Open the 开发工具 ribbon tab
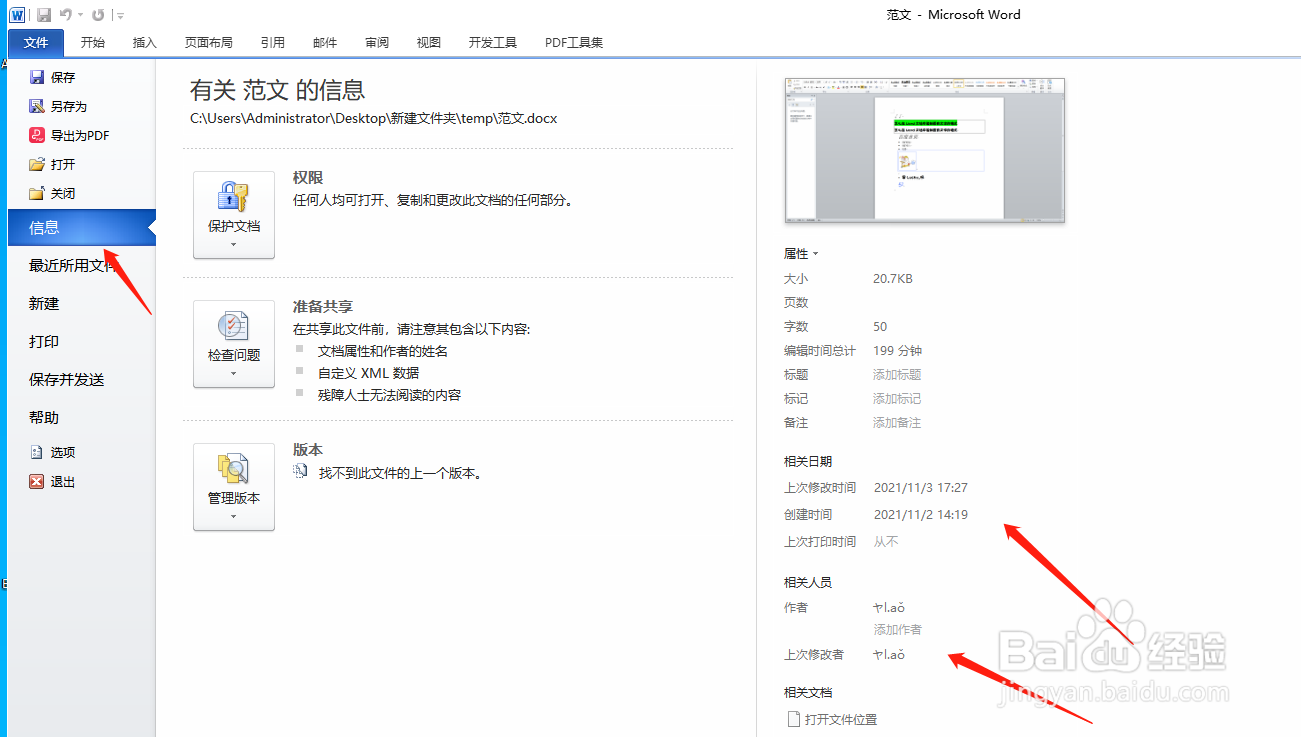 coord(493,43)
